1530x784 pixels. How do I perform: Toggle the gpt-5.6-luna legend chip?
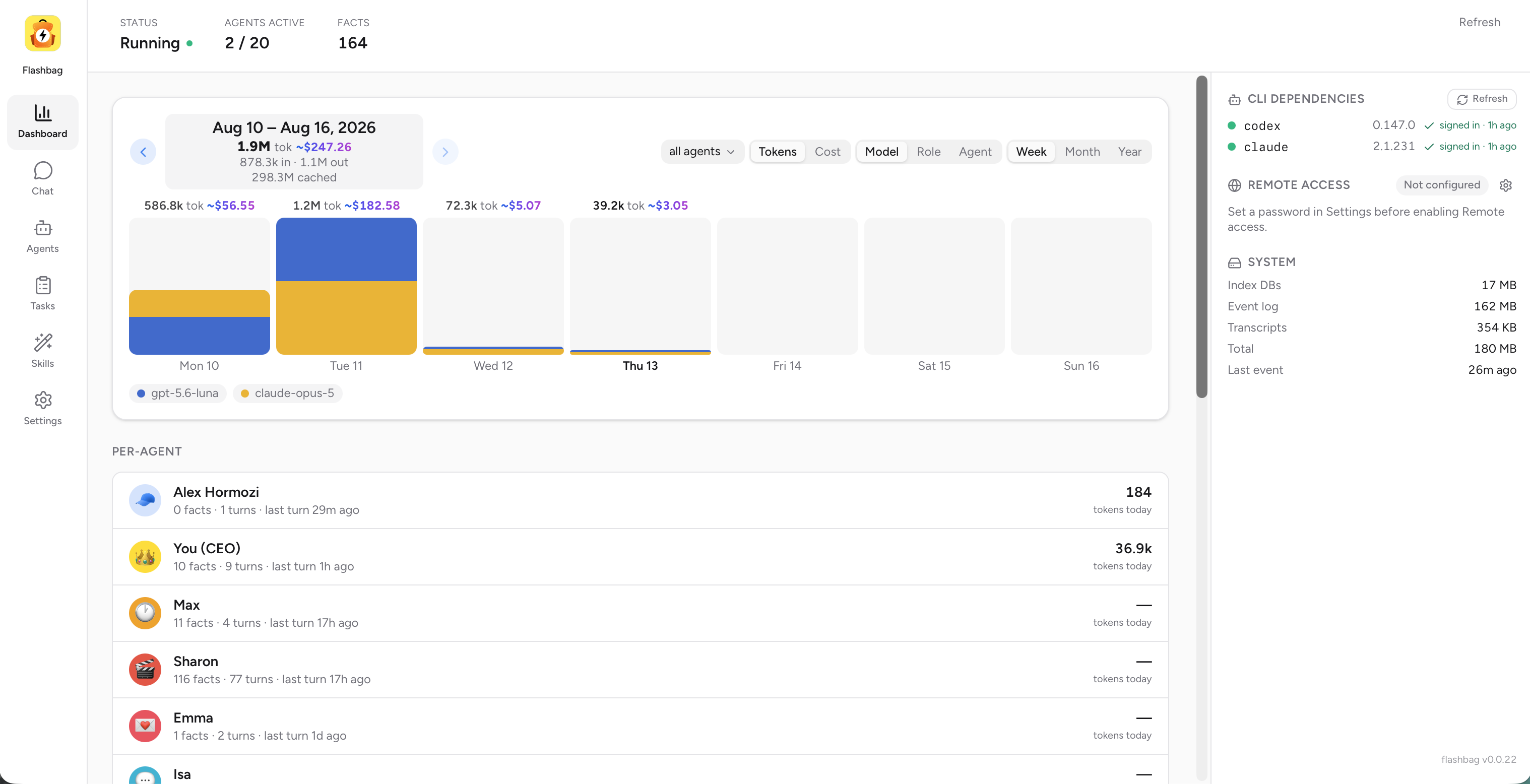177,393
